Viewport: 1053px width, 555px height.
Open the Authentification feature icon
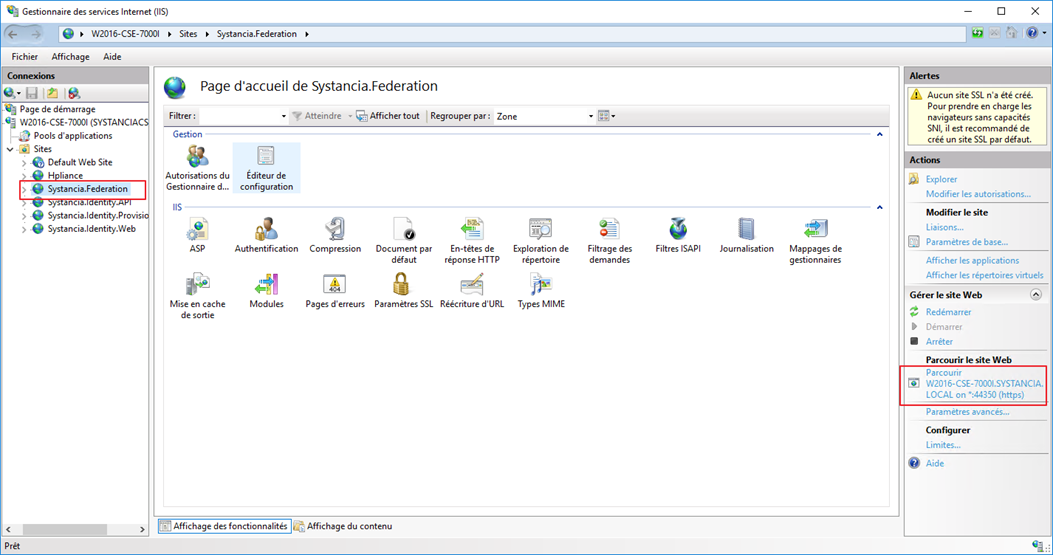(x=266, y=230)
